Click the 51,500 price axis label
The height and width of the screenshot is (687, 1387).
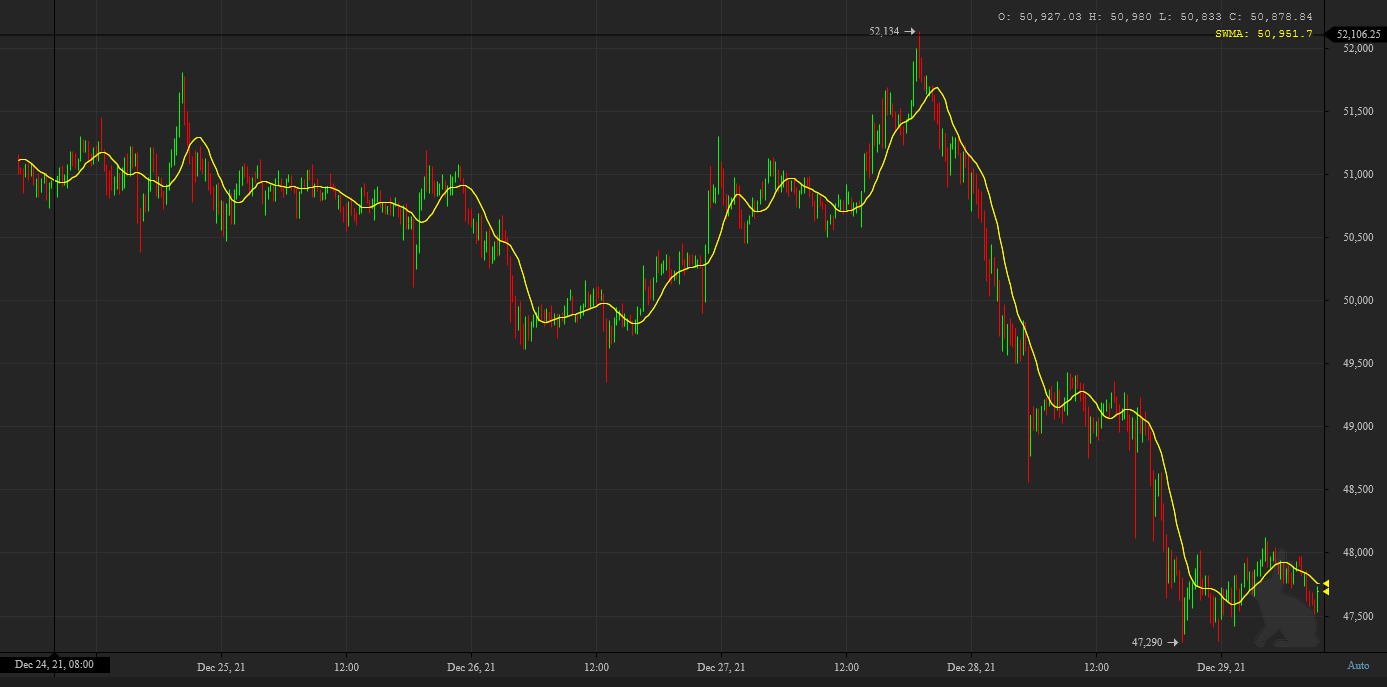click(x=1360, y=111)
